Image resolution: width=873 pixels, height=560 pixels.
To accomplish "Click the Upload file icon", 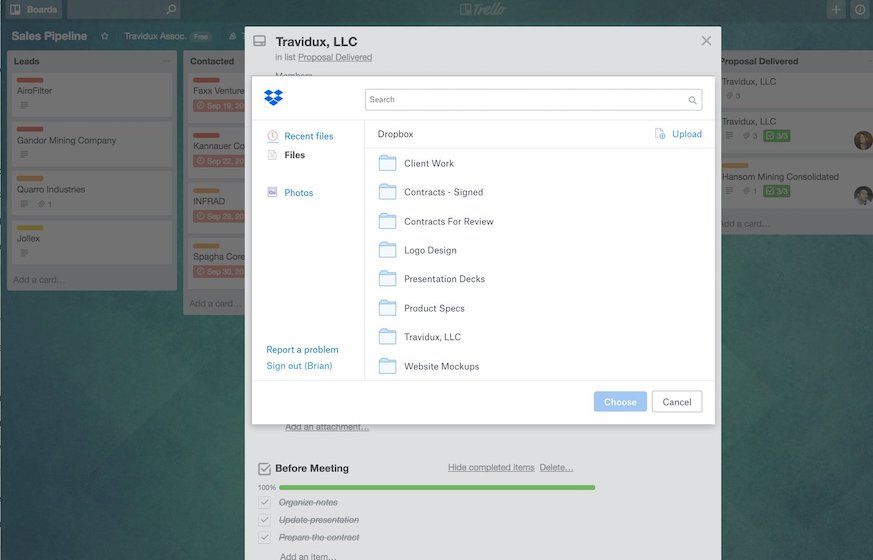I will (660, 134).
